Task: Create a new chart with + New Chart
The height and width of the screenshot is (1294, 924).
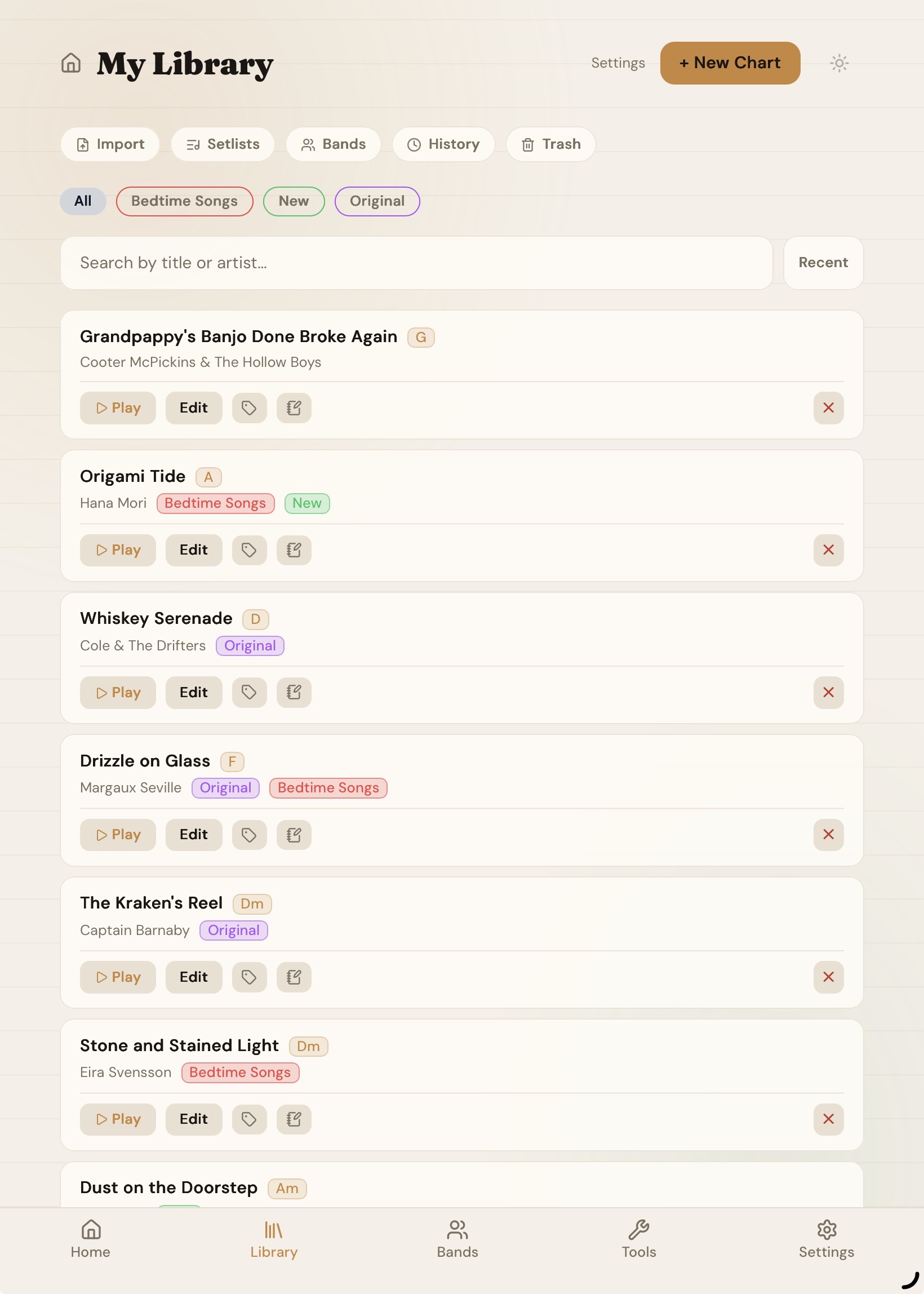Action: (x=730, y=63)
